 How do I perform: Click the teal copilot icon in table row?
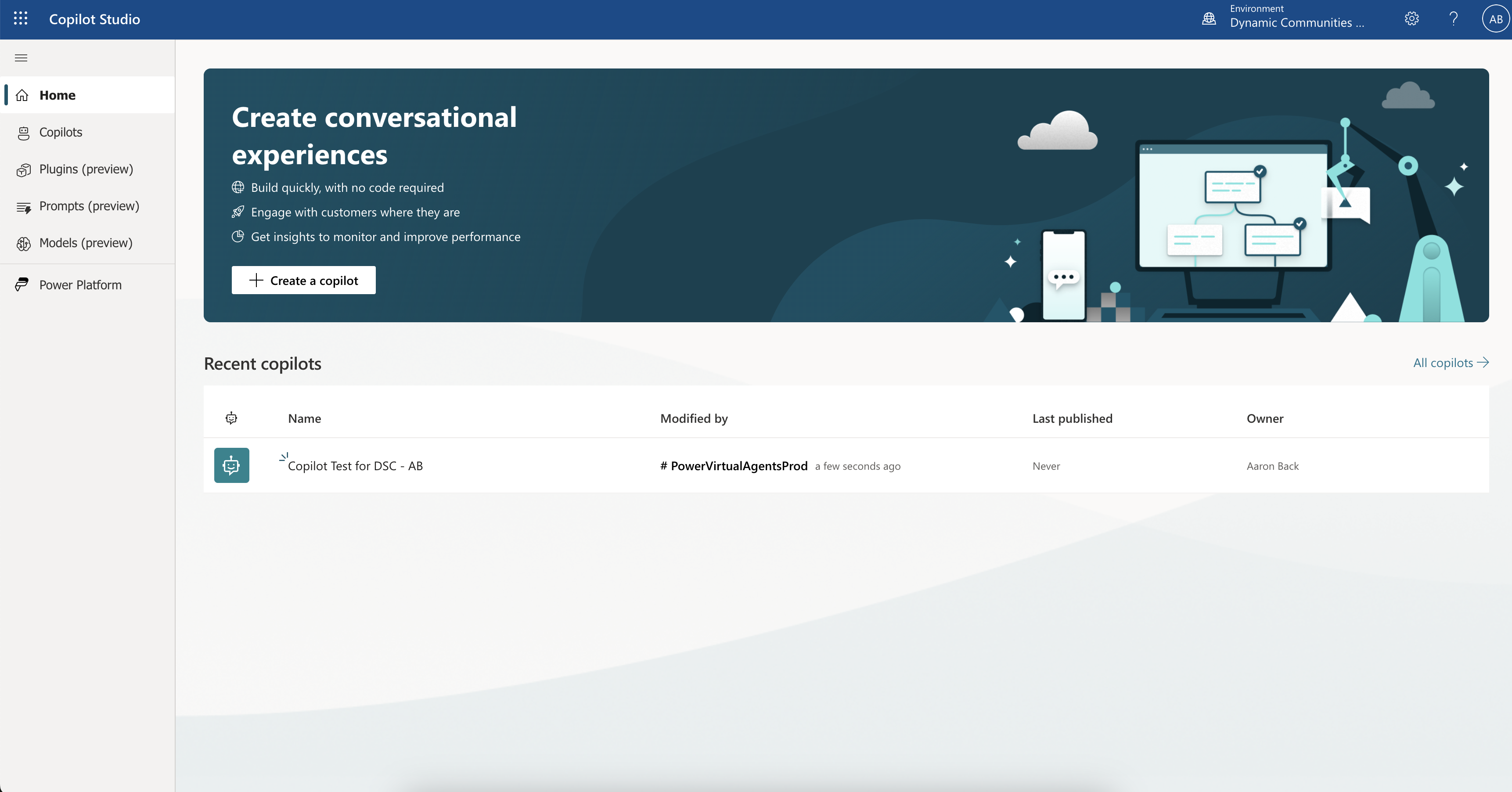[231, 465]
